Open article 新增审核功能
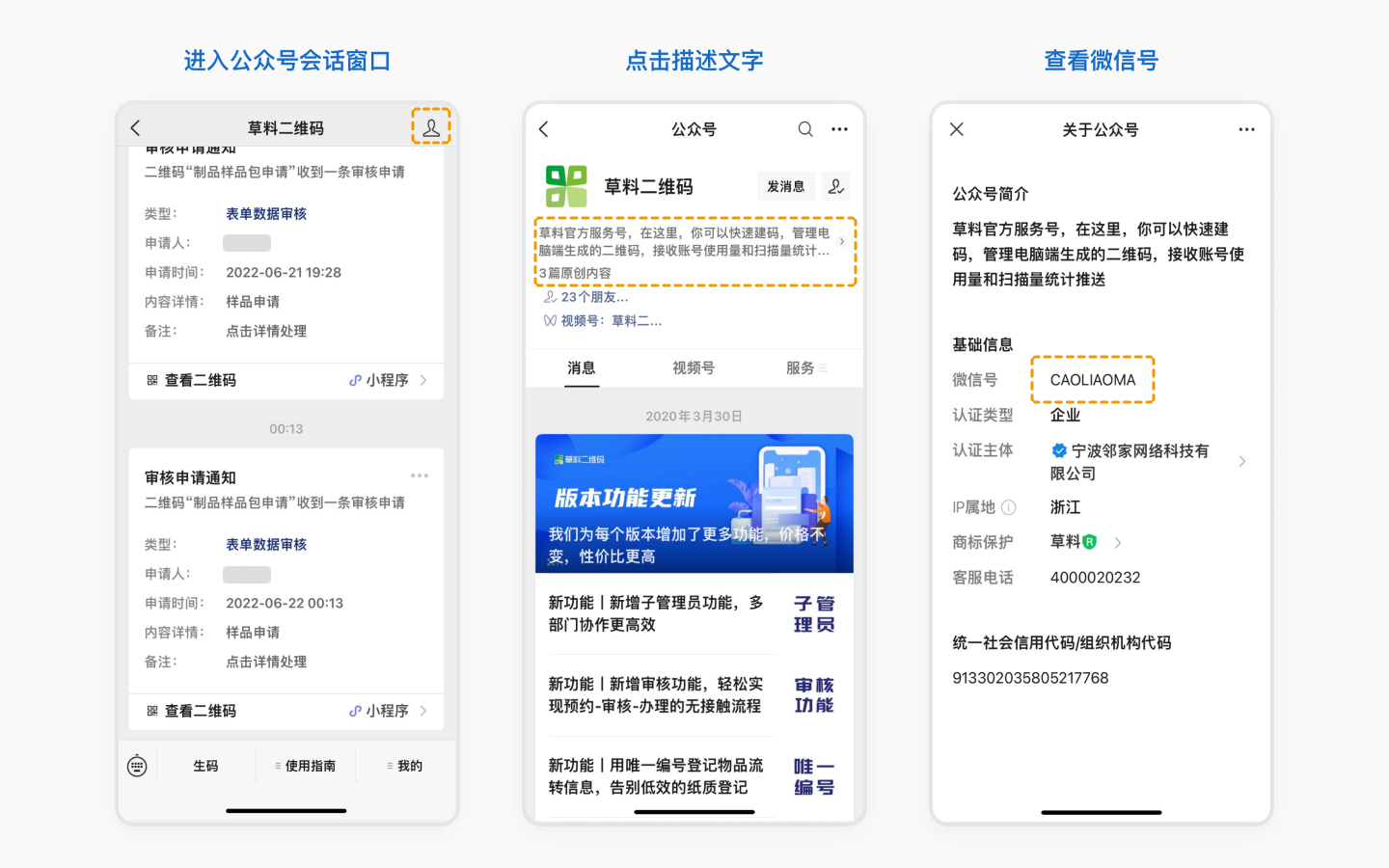 (x=656, y=694)
